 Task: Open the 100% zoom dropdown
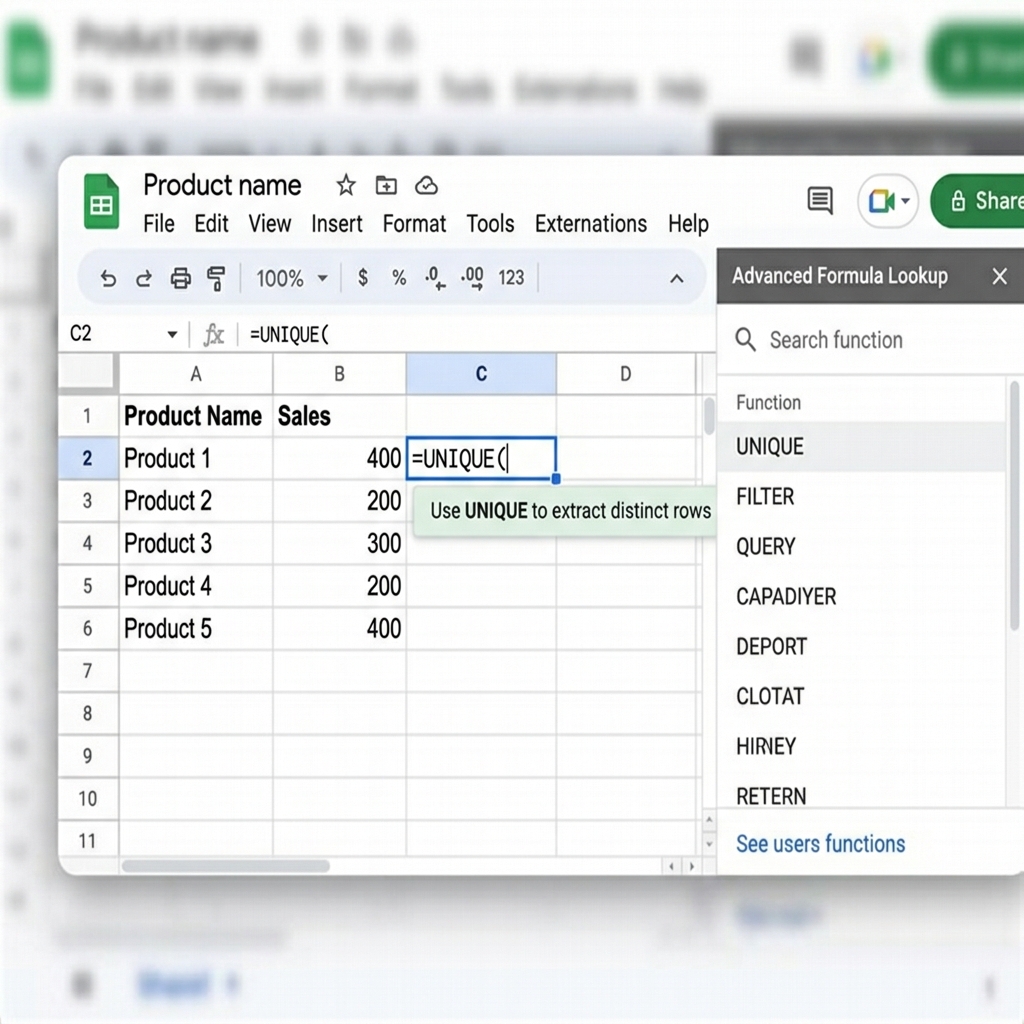point(291,279)
